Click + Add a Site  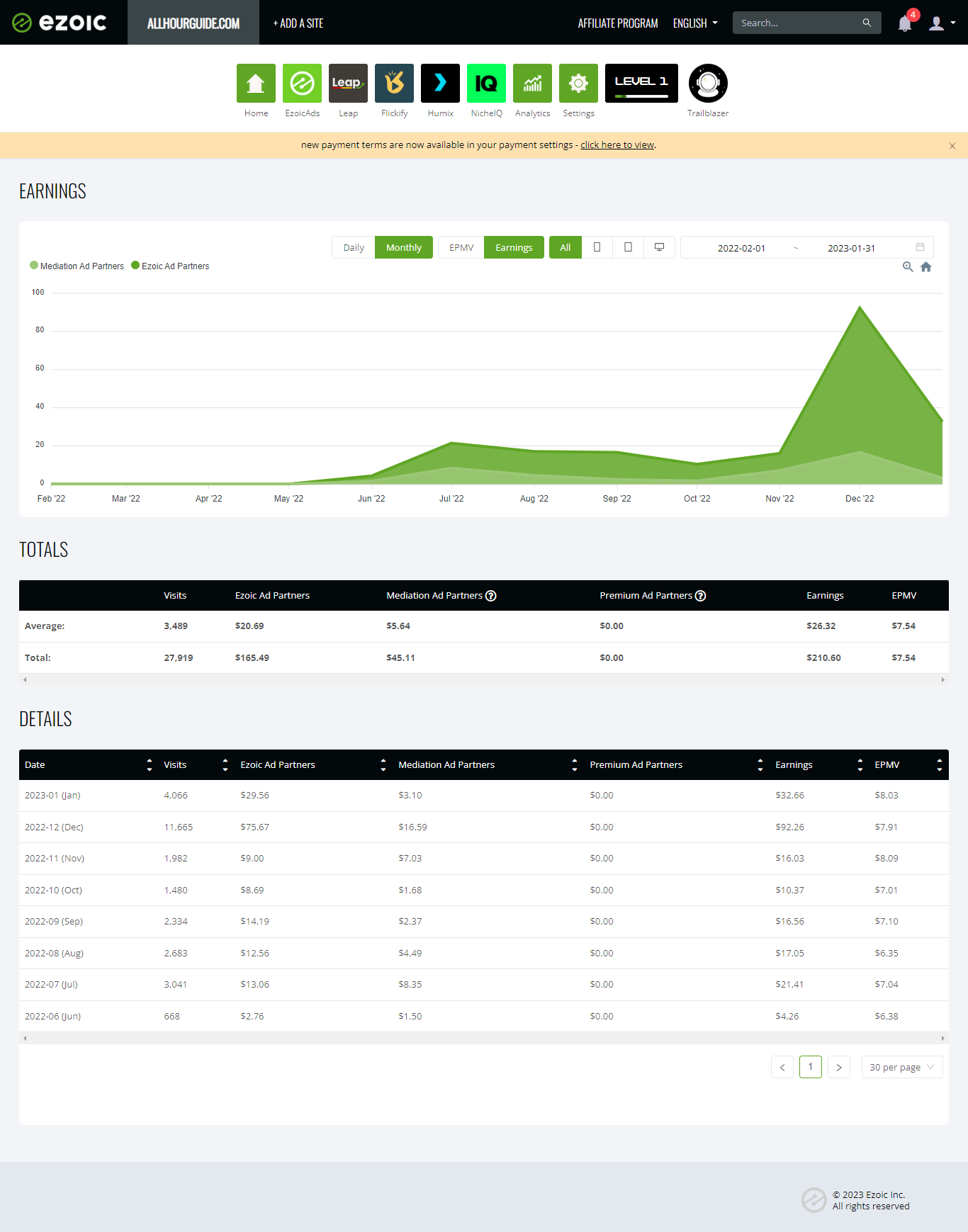pyautogui.click(x=298, y=23)
